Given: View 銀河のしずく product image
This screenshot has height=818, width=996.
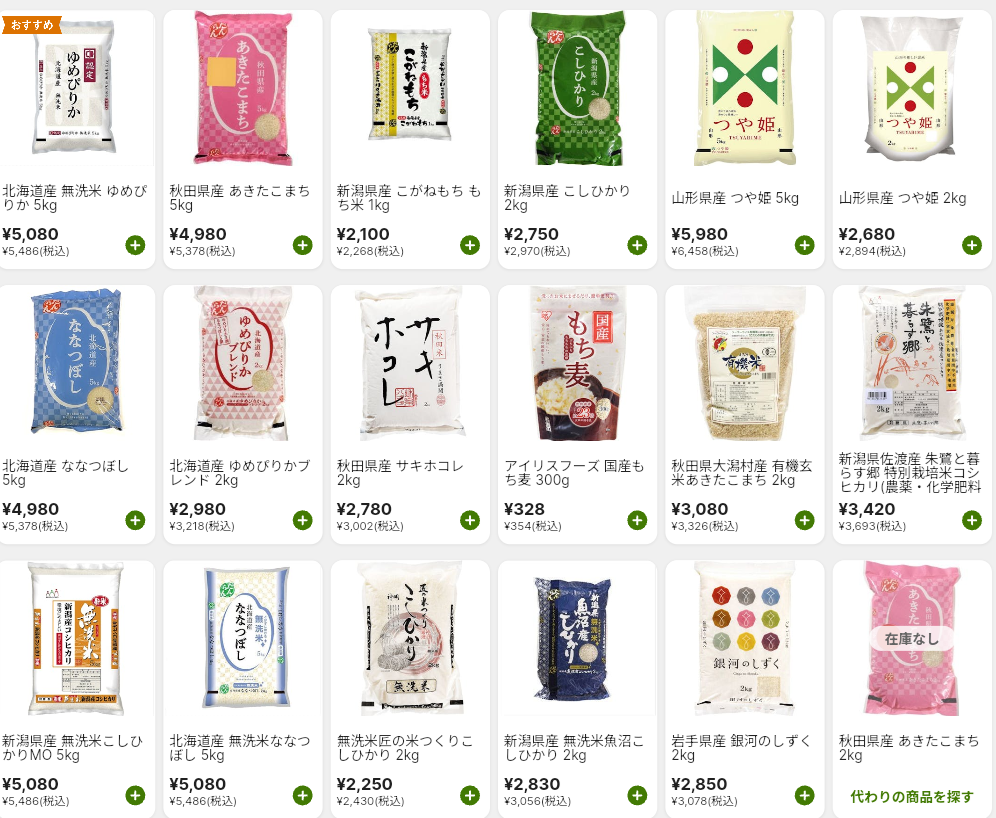Looking at the screenshot, I should [x=744, y=638].
